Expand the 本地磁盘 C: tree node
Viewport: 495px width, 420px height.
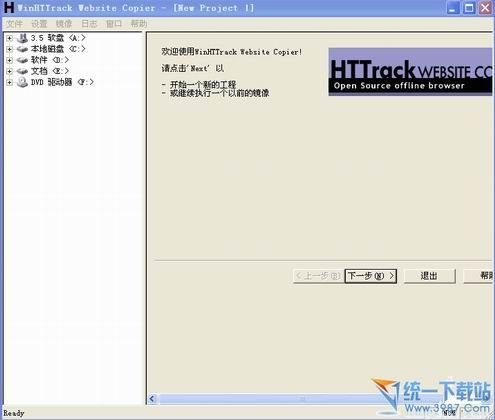[x=9, y=49]
